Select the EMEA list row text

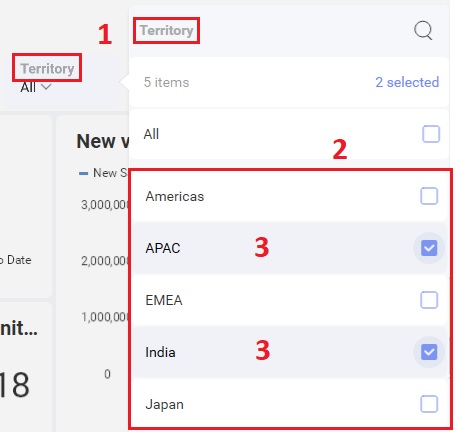[164, 300]
